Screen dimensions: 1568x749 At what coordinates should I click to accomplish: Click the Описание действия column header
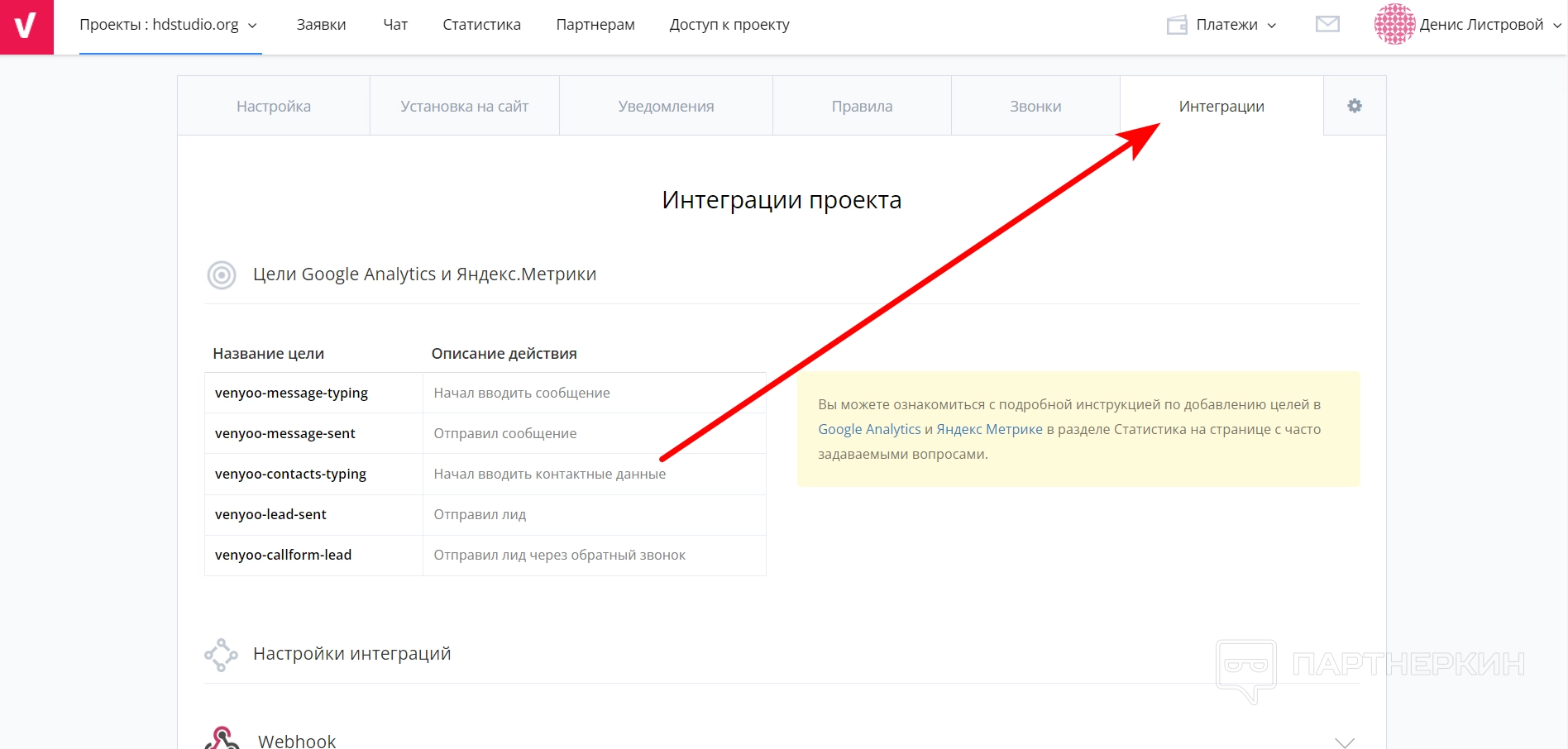point(504,353)
